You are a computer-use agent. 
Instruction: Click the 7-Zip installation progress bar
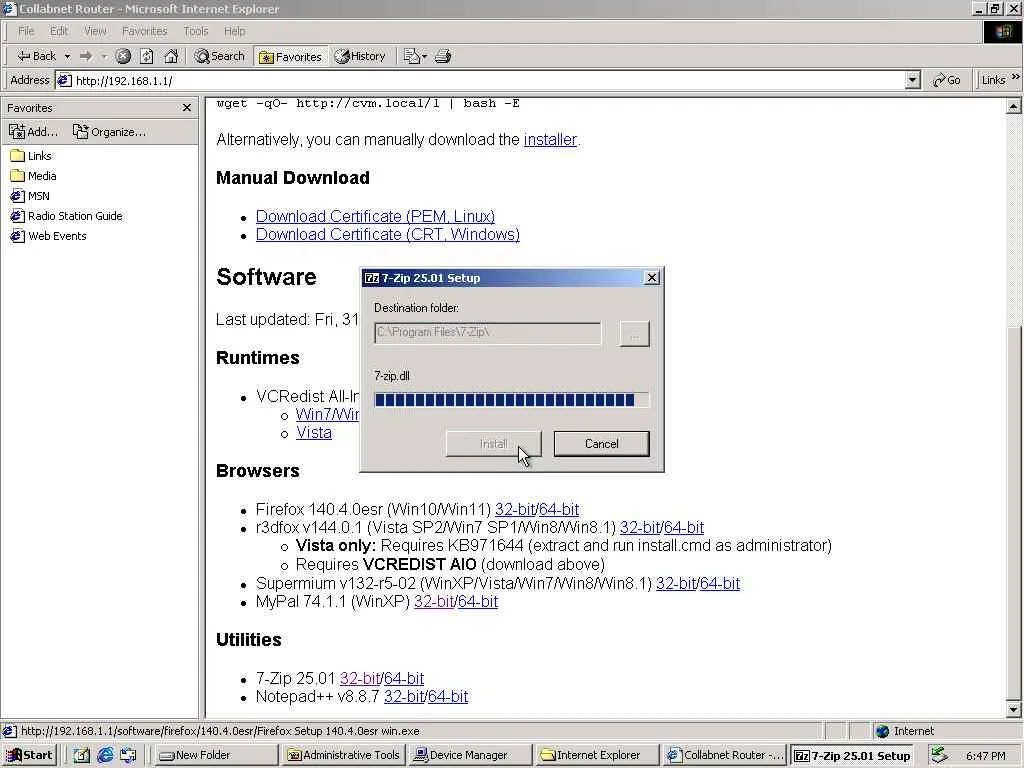coord(511,400)
